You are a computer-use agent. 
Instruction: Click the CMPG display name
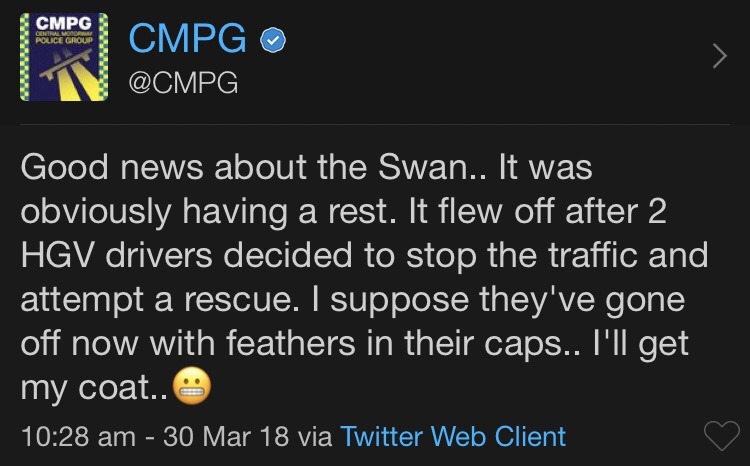189,40
